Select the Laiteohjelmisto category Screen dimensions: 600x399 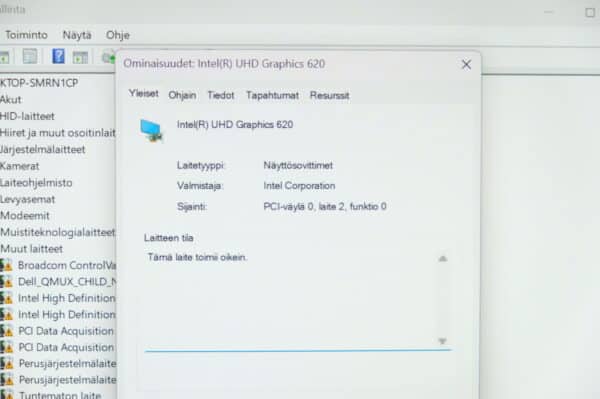click(x=36, y=182)
